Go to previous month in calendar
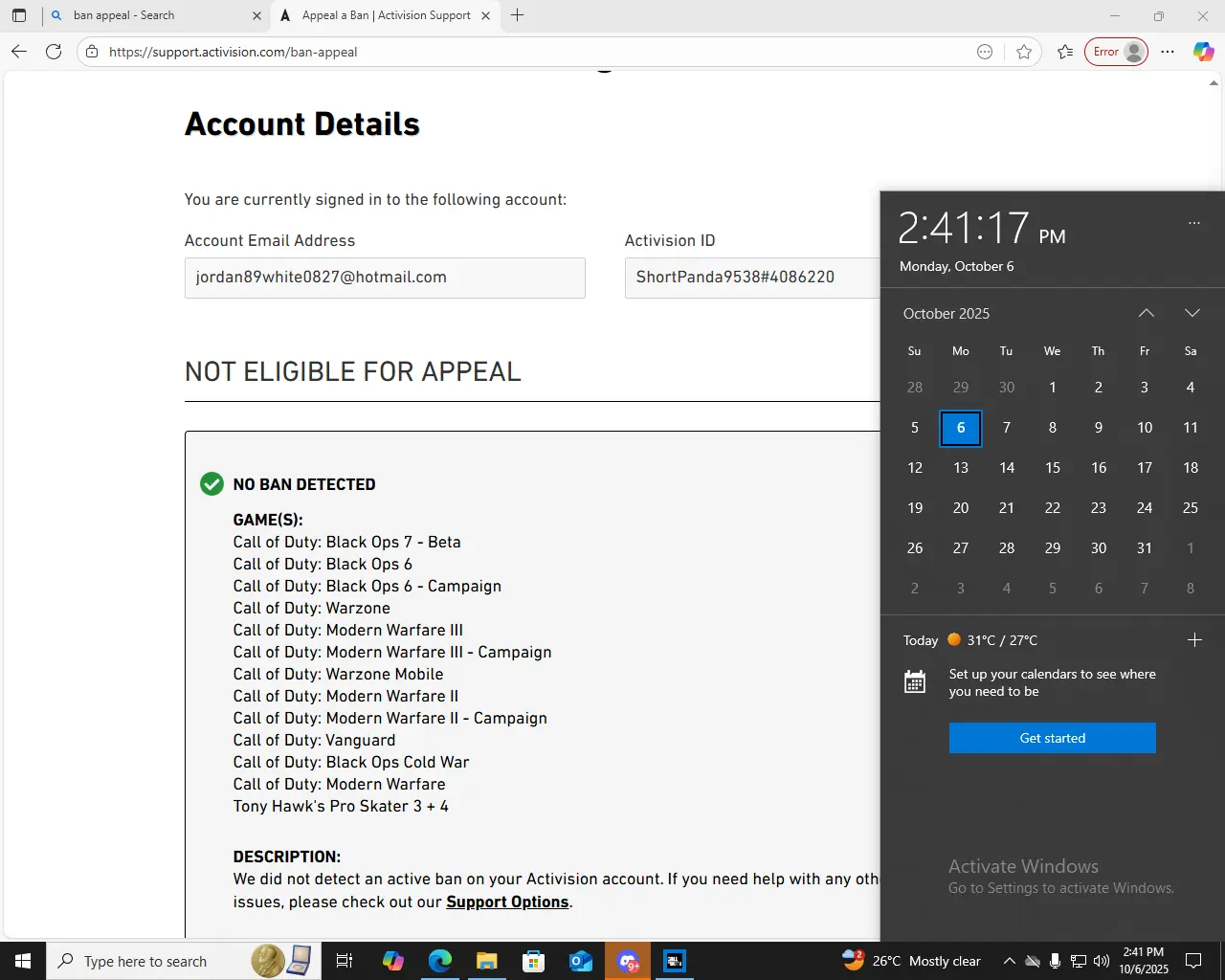Viewport: 1225px width, 980px height. pyautogui.click(x=1146, y=313)
